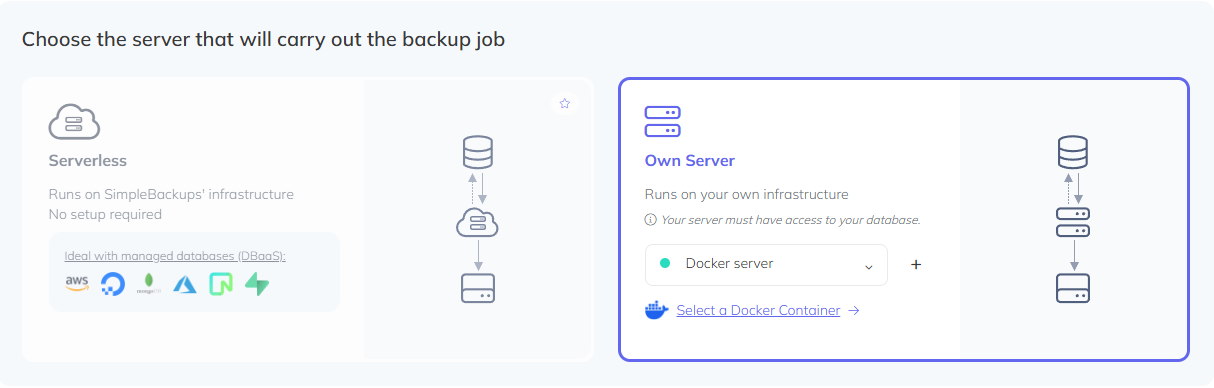Click the Own Server stacked-server icon

[663, 122]
